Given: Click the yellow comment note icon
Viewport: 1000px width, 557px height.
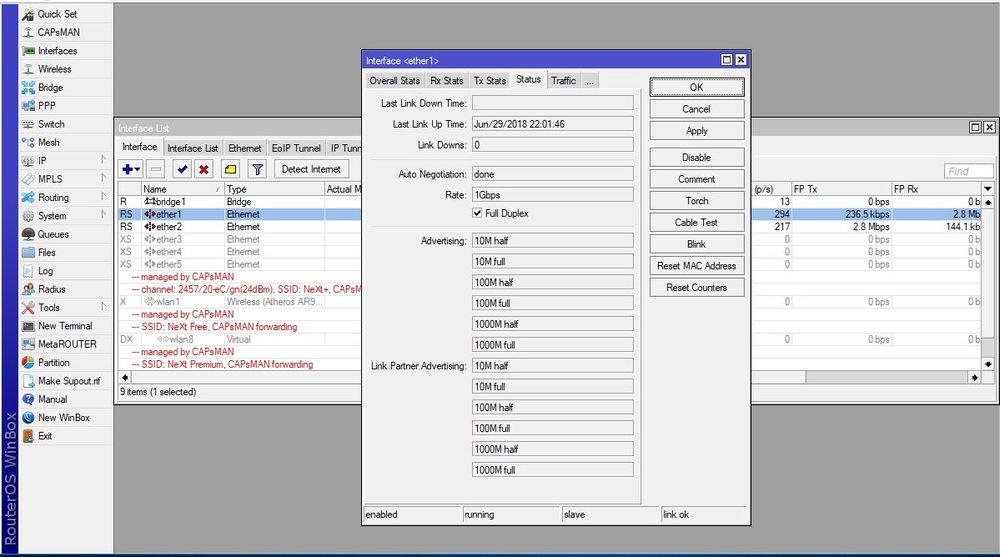Looking at the screenshot, I should [x=230, y=170].
